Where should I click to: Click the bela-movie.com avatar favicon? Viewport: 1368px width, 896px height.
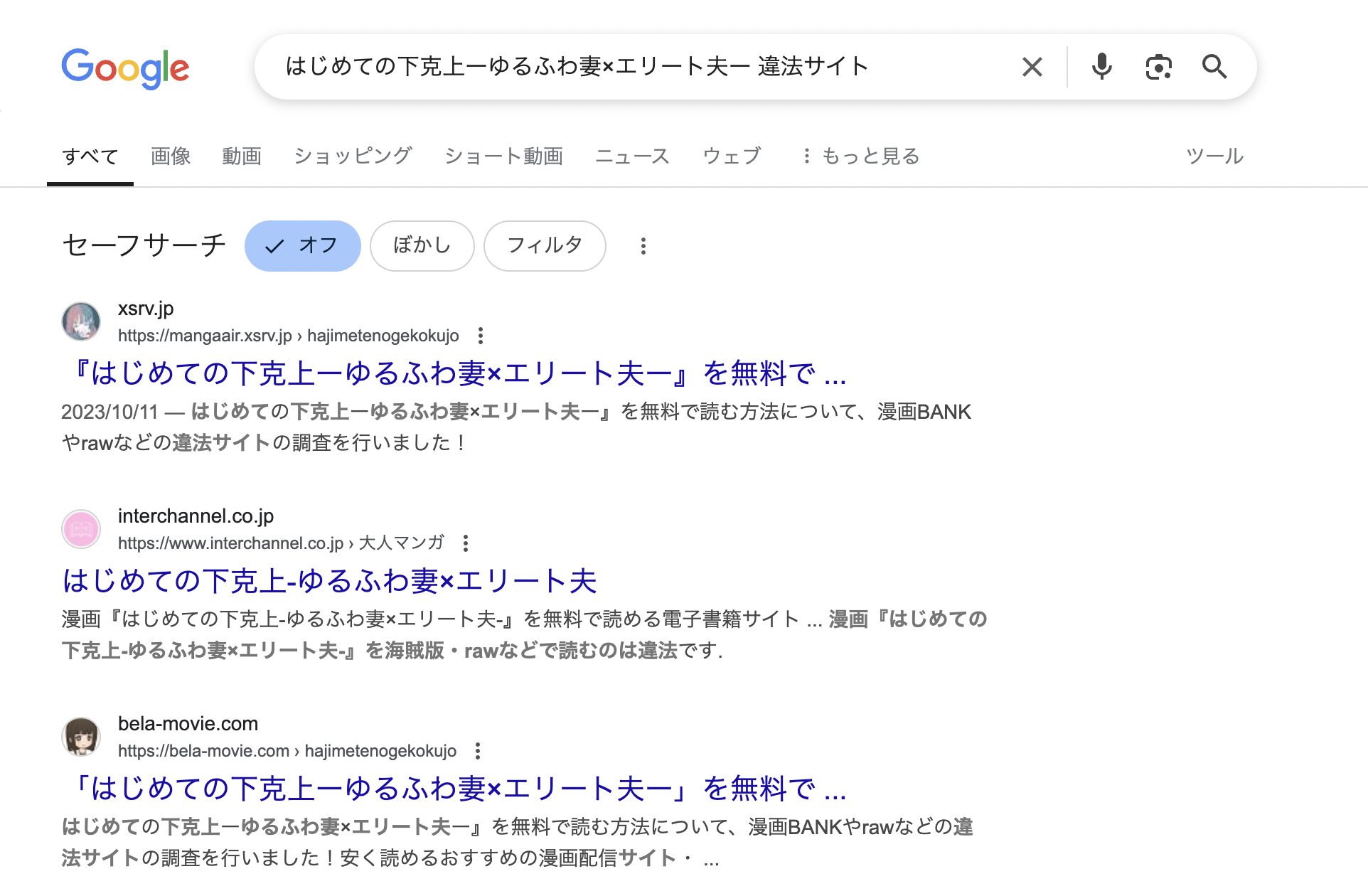80,737
